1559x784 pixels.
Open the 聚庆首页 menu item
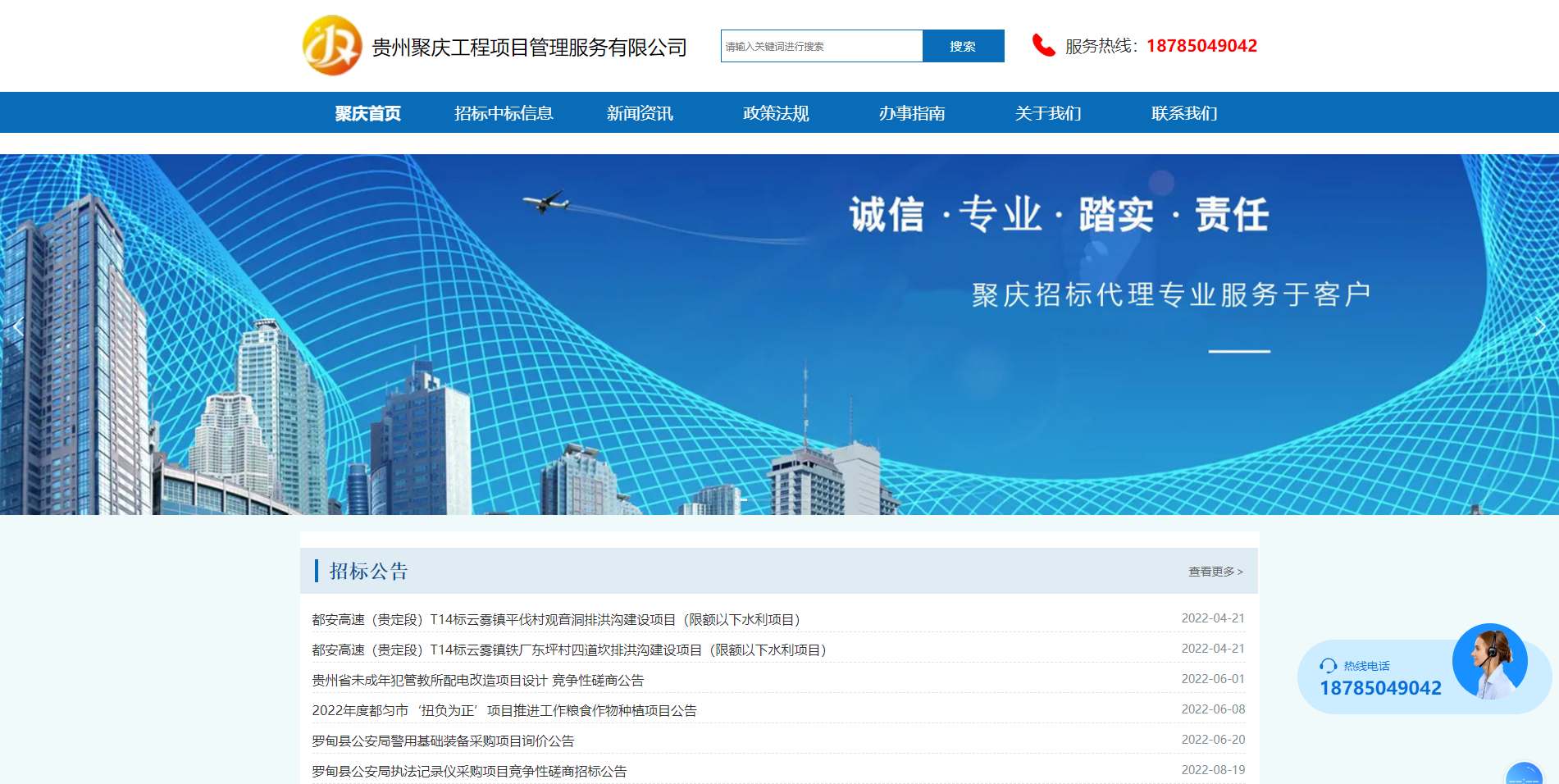[x=368, y=113]
